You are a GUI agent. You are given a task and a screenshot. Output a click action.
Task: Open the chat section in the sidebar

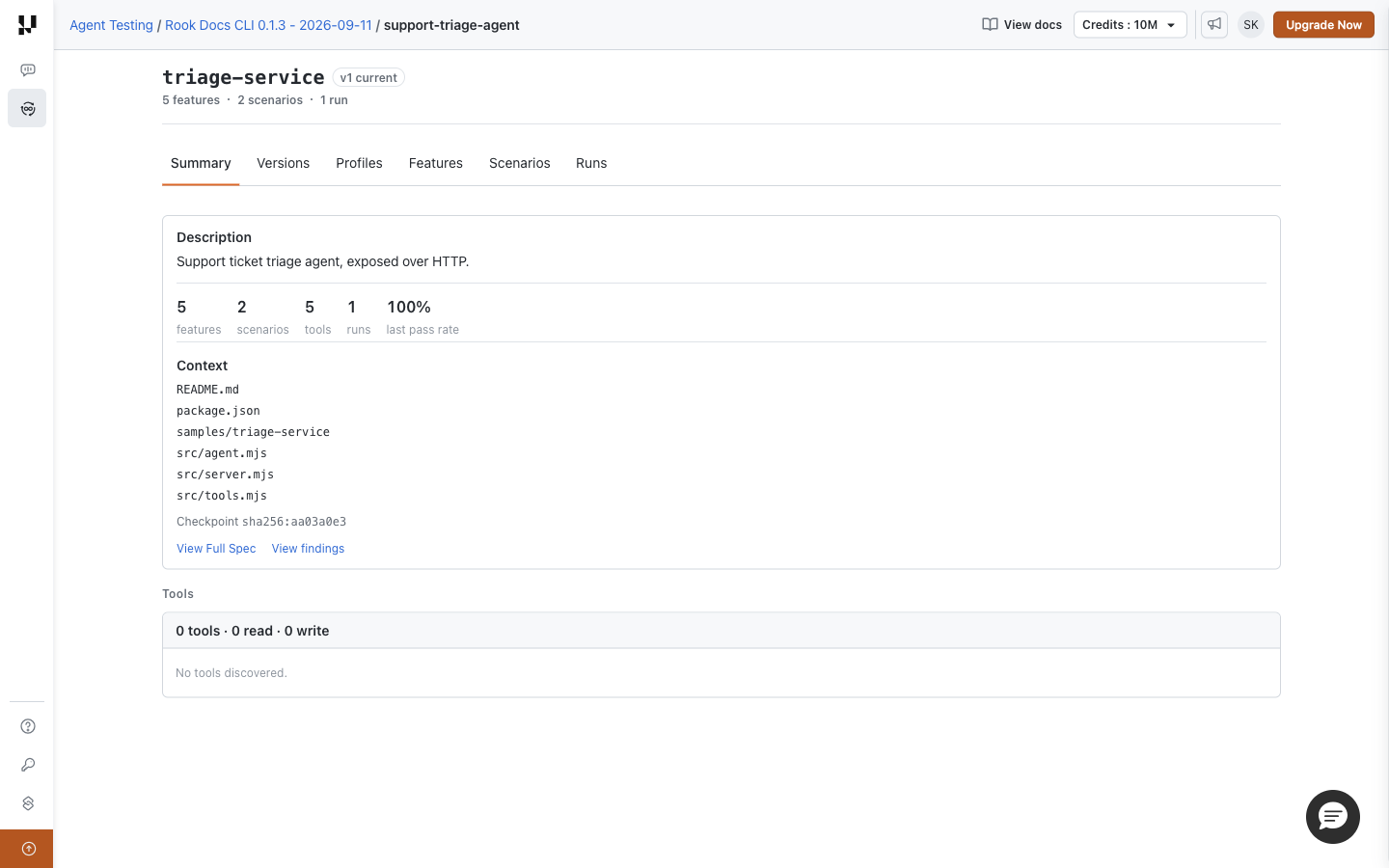(x=28, y=69)
